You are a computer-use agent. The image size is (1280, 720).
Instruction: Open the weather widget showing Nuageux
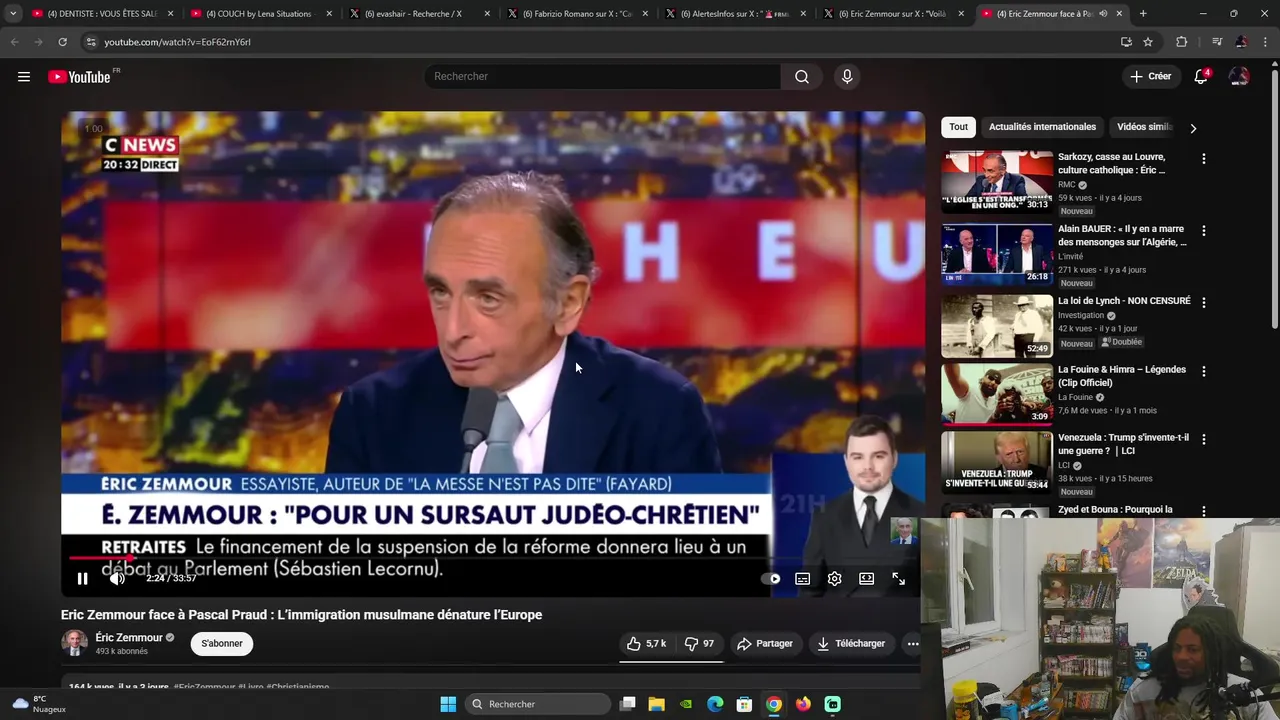39,704
